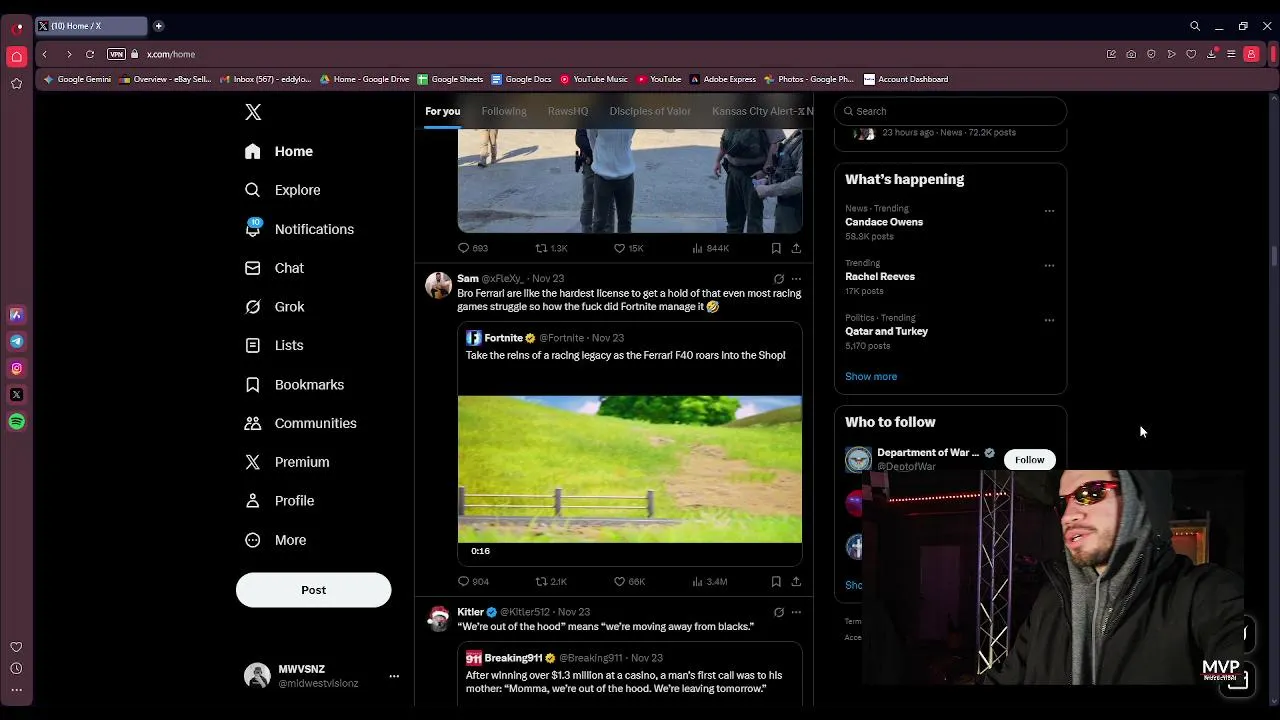The image size is (1280, 720).
Task: Toggle the VPN badge in address bar
Action: coord(116,54)
